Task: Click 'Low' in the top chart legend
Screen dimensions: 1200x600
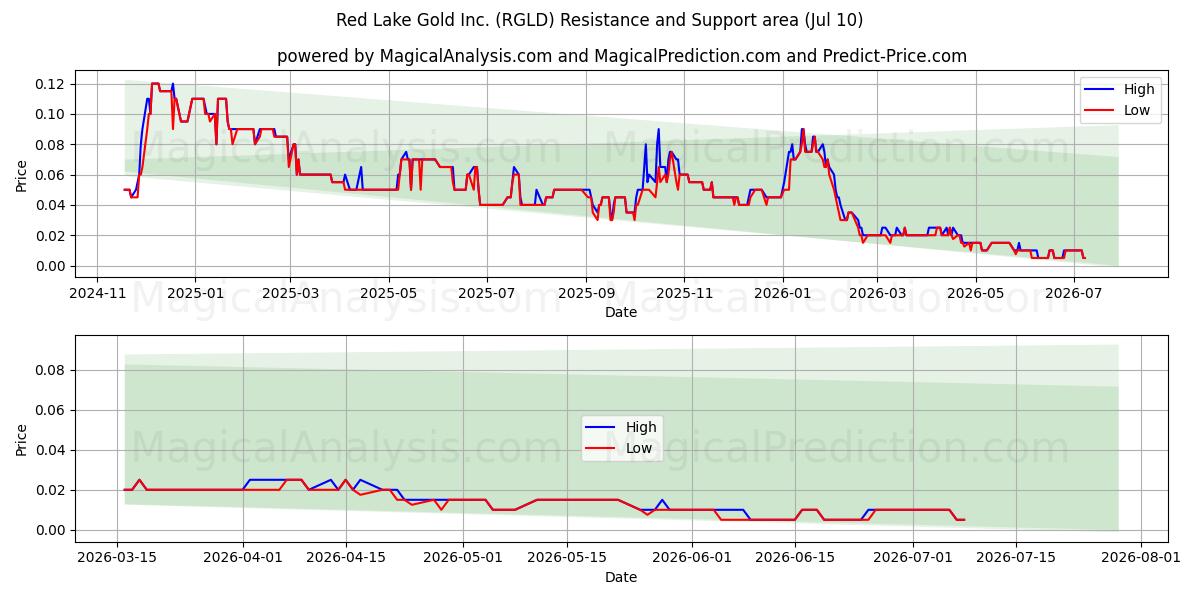Action: [1136, 110]
